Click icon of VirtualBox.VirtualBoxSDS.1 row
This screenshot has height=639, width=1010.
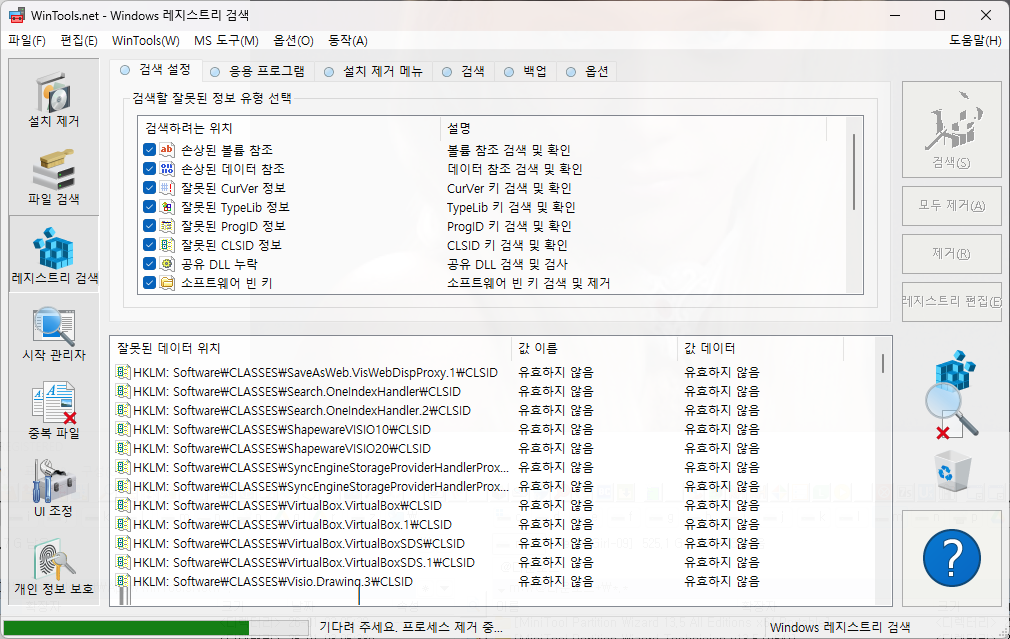[x=122, y=562]
